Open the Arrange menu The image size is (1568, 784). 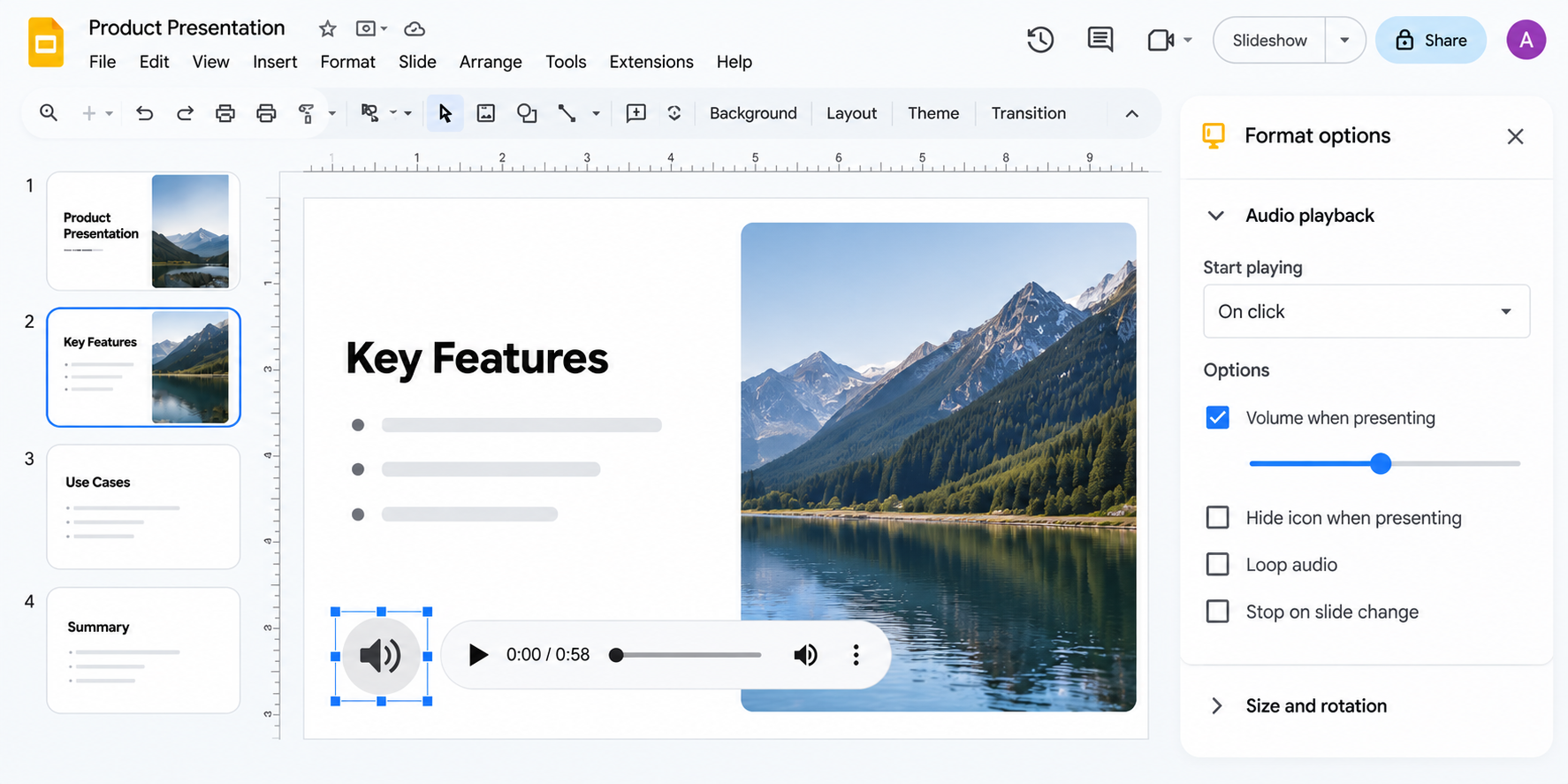click(491, 62)
